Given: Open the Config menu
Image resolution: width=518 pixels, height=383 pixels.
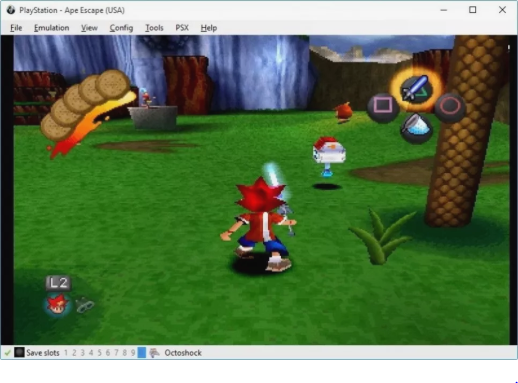Looking at the screenshot, I should coord(121,28).
